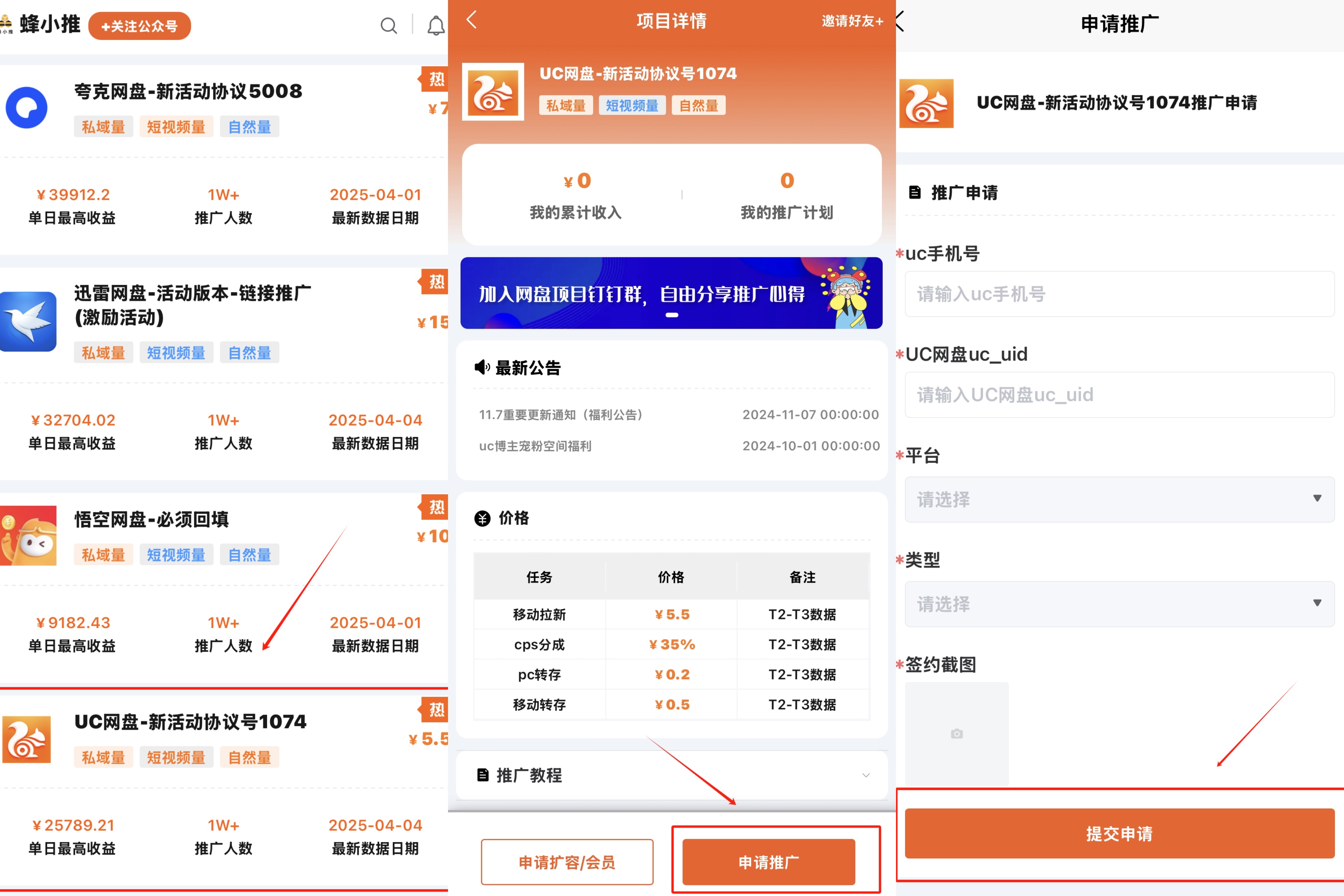Expand the 推广教程 section chevron
This screenshot has width=1344, height=896.
coord(866,776)
